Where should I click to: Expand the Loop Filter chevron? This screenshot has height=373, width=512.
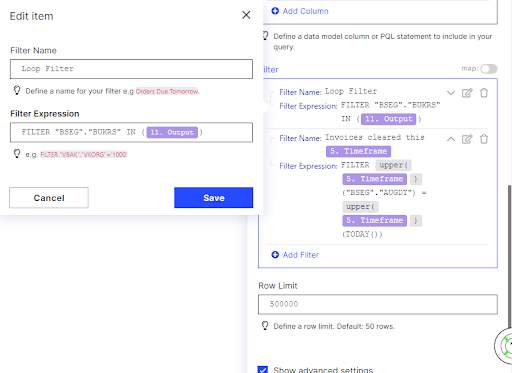[x=451, y=93]
